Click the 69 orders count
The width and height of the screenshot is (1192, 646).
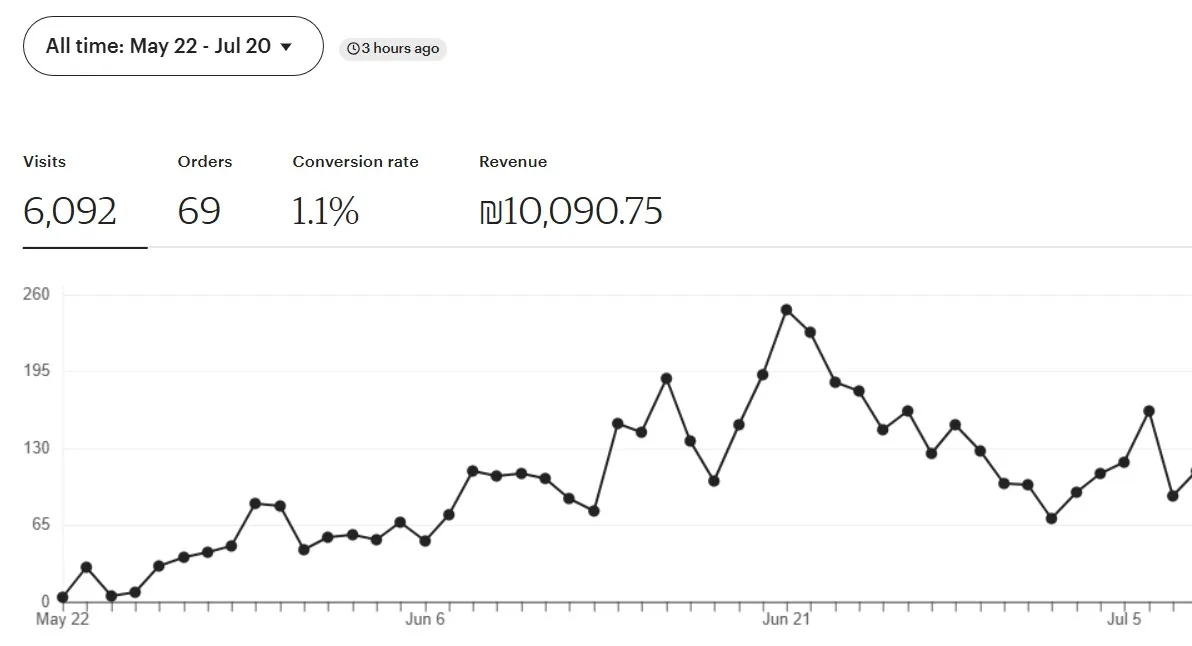[x=199, y=212]
